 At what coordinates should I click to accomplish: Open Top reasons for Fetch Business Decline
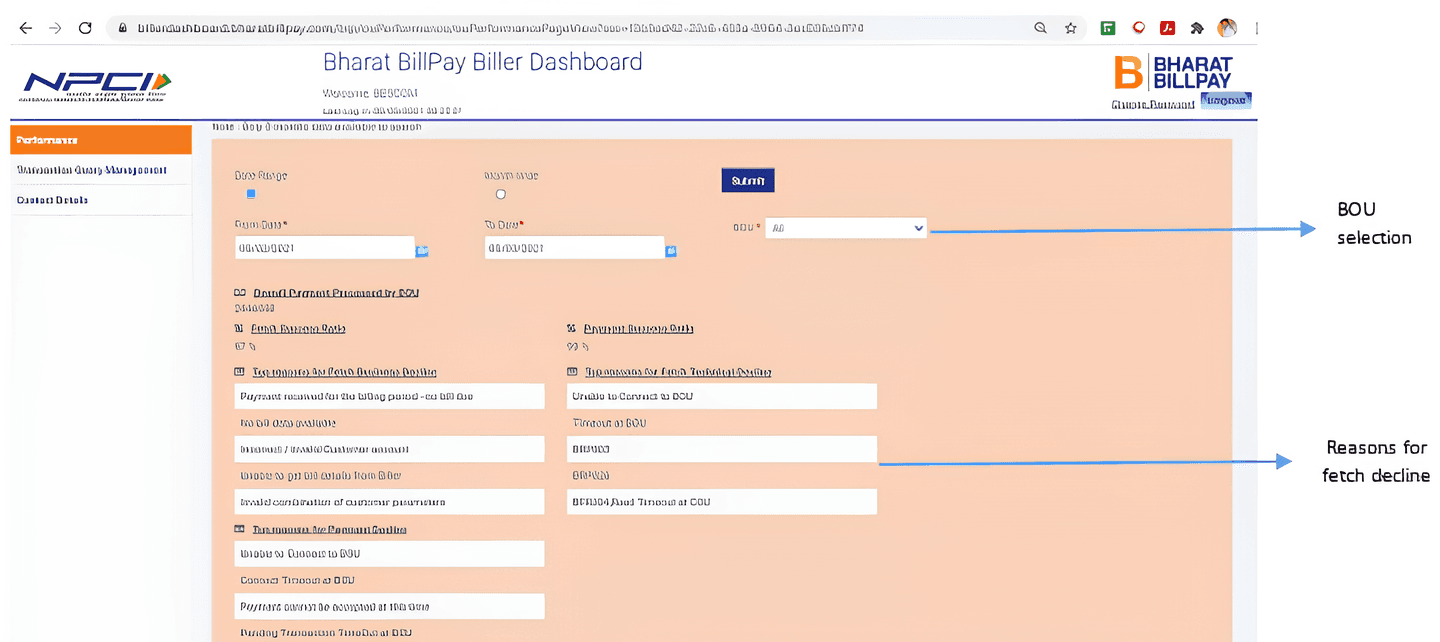pyautogui.click(x=345, y=372)
